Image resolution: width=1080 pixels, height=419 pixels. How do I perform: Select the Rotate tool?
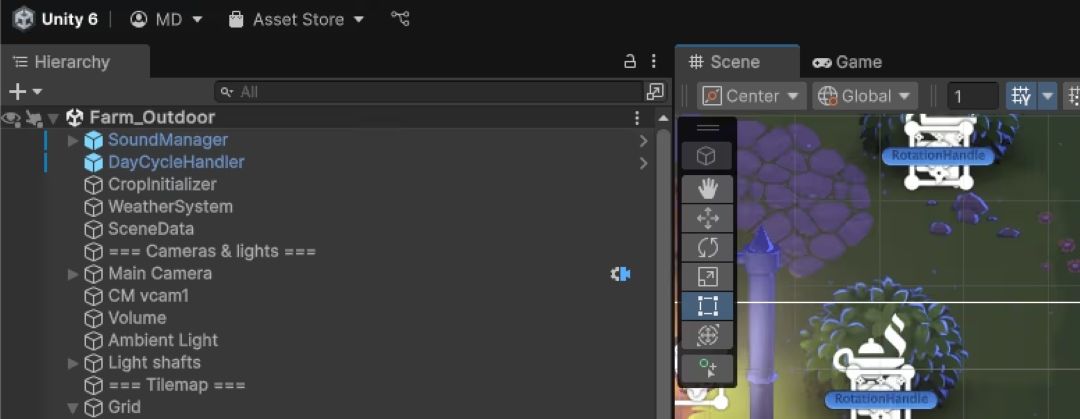pyautogui.click(x=707, y=247)
